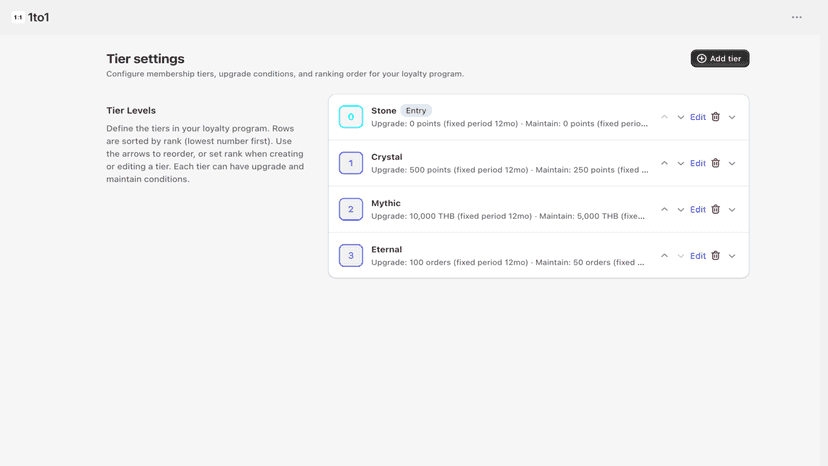Delete the Crystal tier via trash icon
Screen dimensions: 828x466
[716, 163]
